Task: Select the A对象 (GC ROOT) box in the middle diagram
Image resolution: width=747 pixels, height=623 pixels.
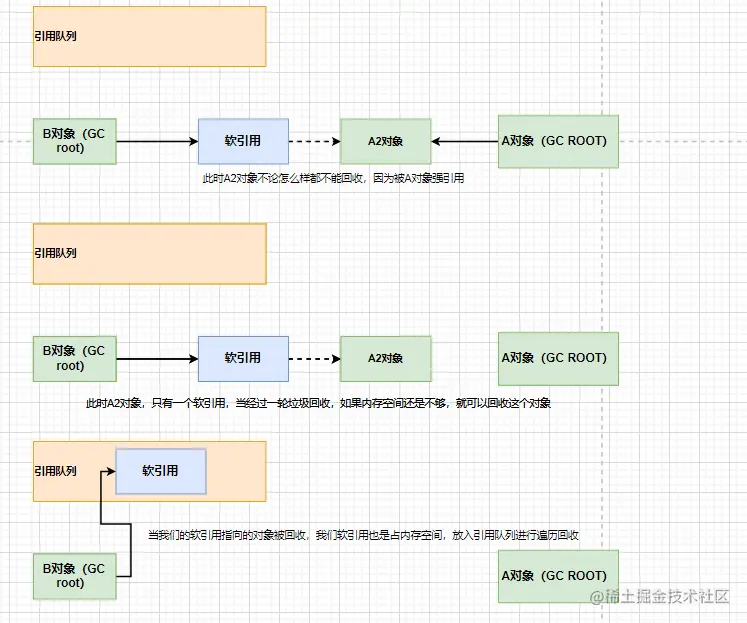Action: [558, 359]
